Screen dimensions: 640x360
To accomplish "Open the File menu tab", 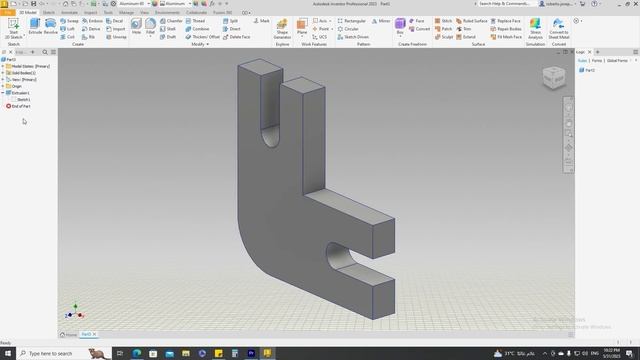I will click(x=8, y=13).
